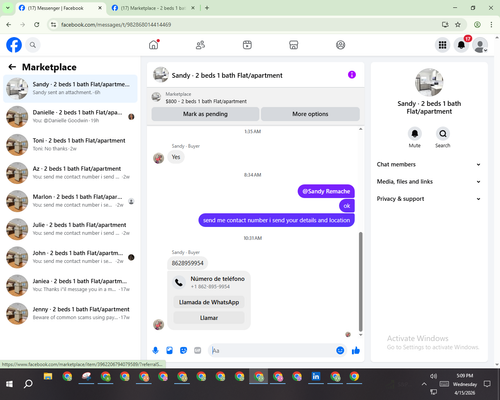Go back using the Marketplace back arrow
This screenshot has width=500, height=400.
(x=12, y=67)
